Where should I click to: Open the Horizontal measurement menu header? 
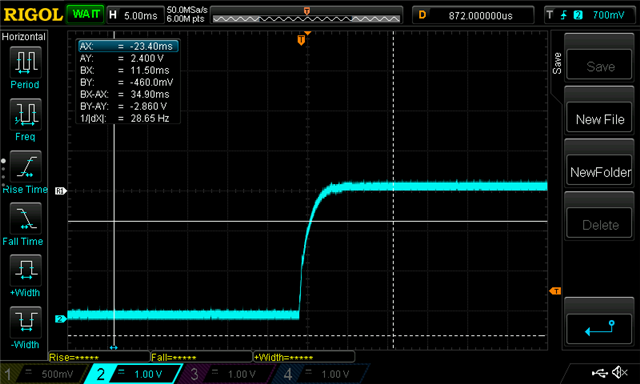[24, 37]
